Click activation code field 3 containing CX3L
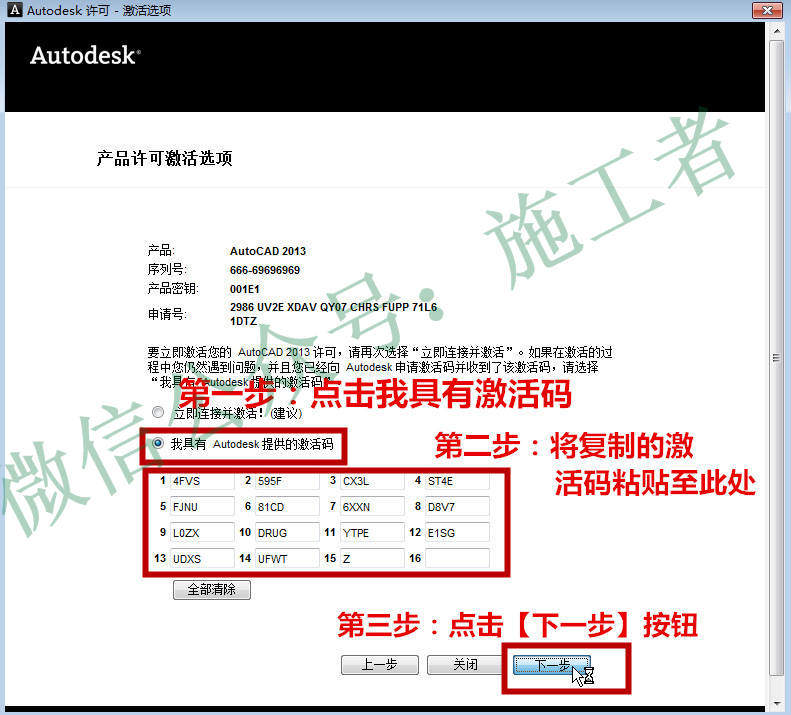Viewport: 791px width, 715px height. [x=372, y=481]
